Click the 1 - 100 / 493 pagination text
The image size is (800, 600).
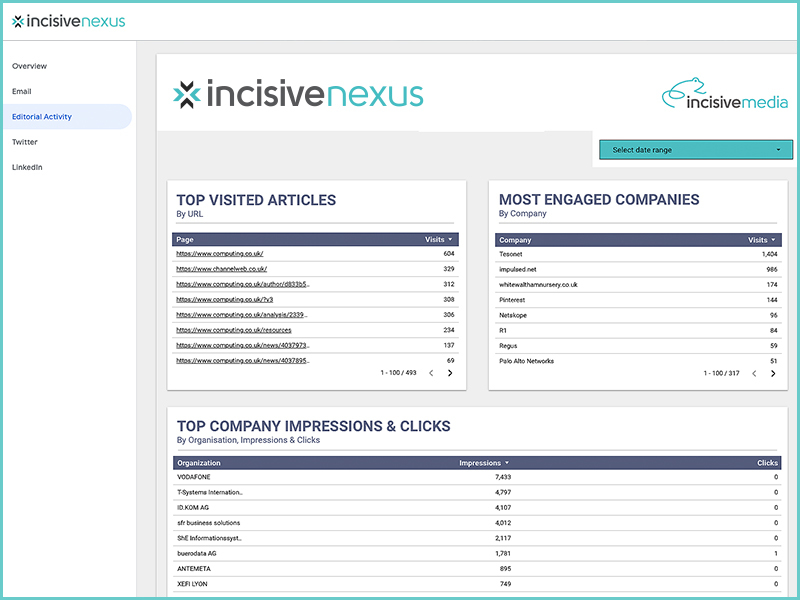click(398, 373)
